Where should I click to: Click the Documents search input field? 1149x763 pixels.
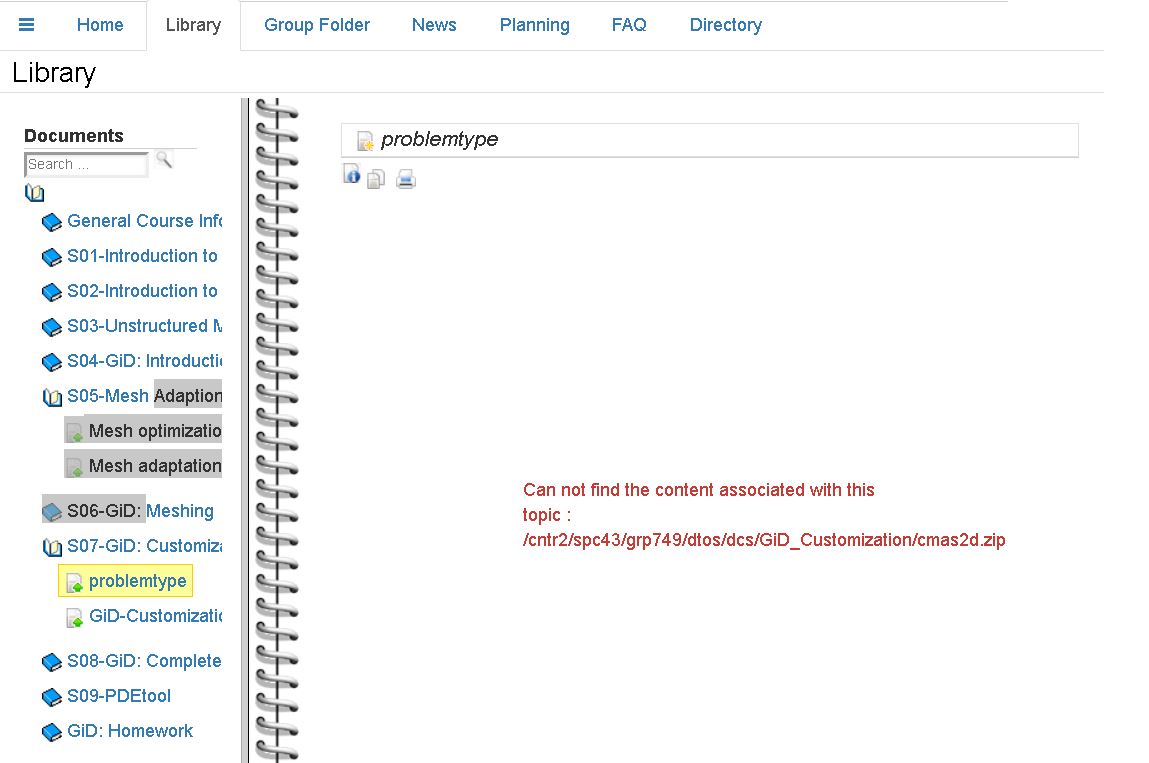click(x=86, y=165)
